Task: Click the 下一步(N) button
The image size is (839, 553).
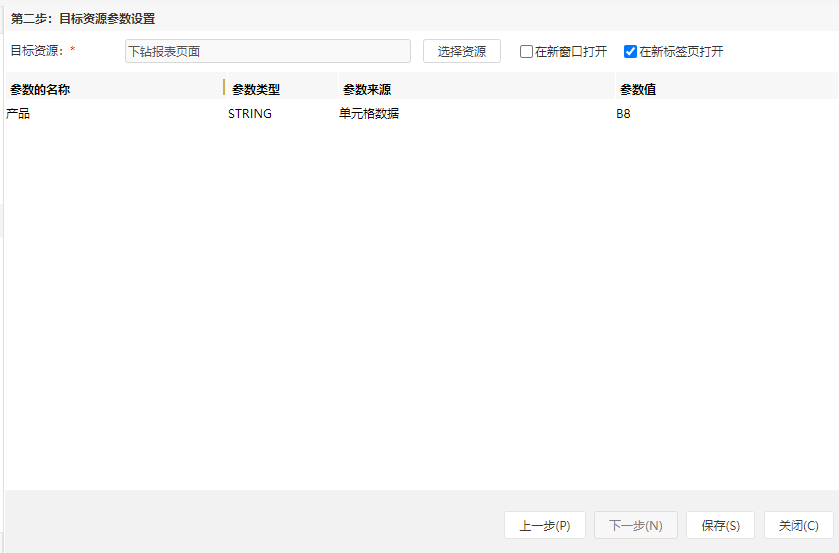Action: (x=636, y=525)
